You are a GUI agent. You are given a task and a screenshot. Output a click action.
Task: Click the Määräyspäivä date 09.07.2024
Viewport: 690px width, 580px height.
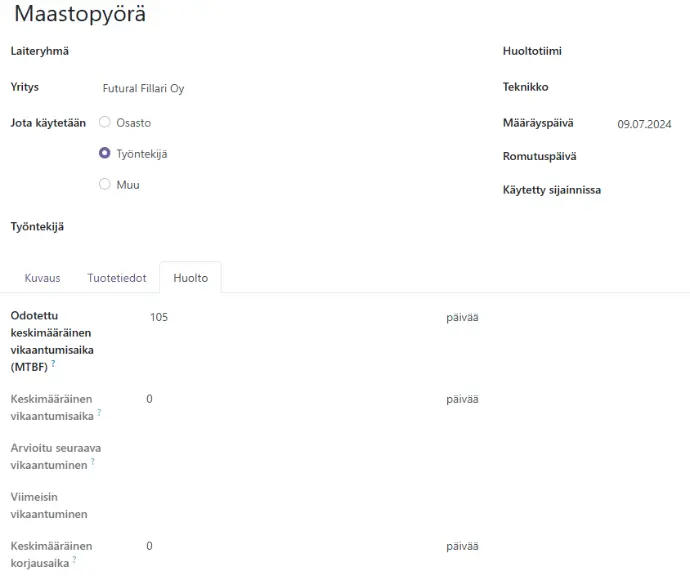point(644,124)
